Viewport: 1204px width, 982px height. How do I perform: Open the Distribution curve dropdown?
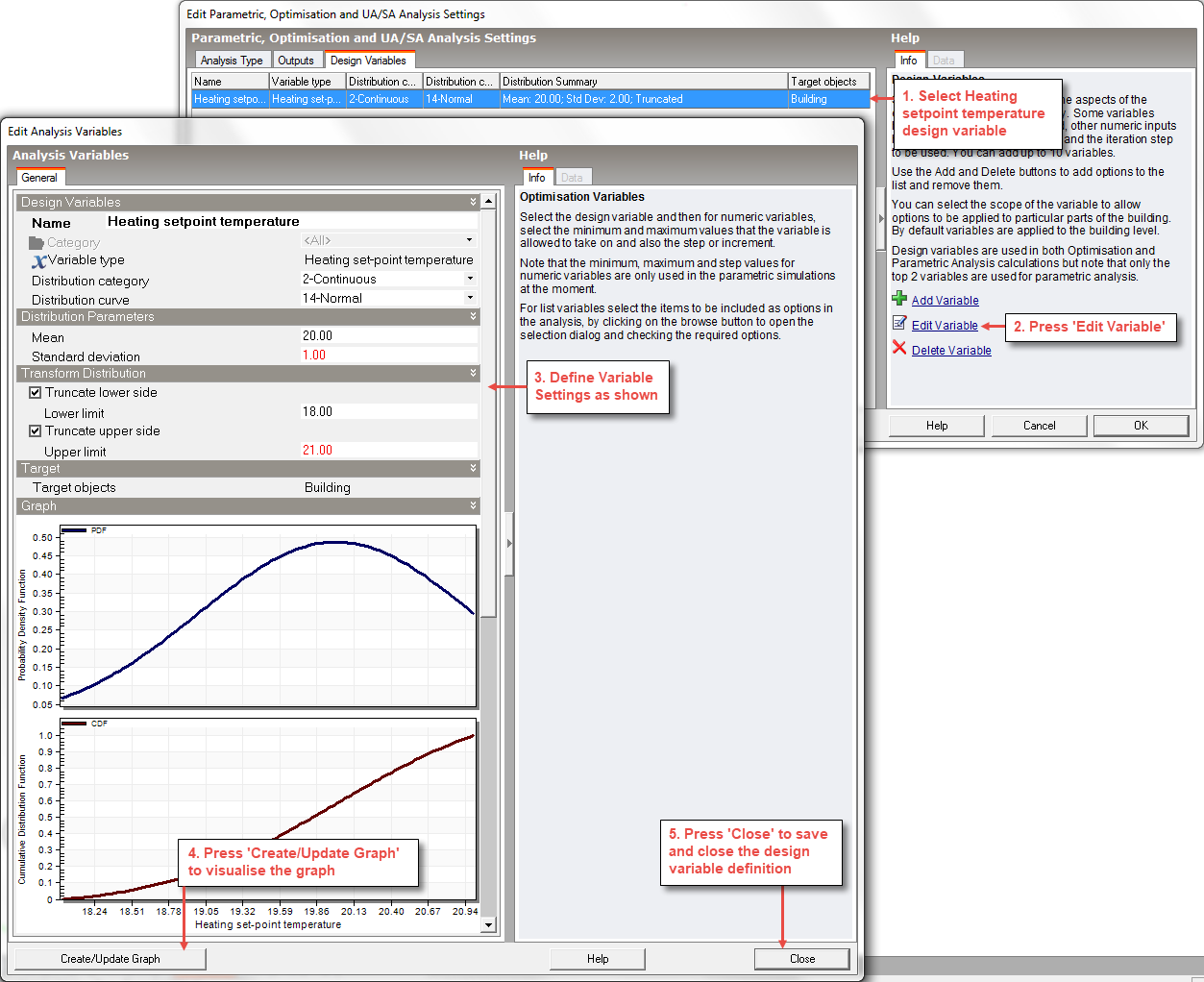(470, 298)
